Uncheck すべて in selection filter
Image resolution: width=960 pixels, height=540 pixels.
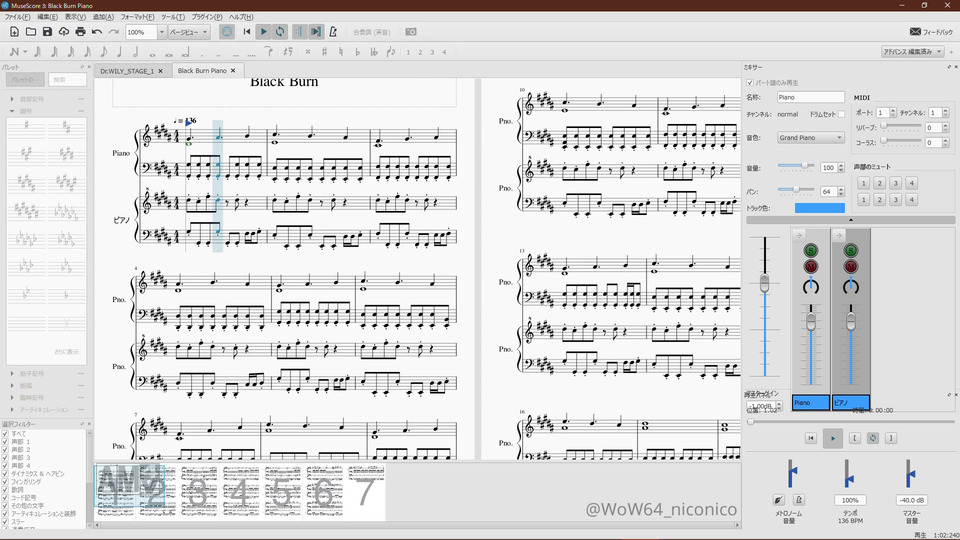6,433
